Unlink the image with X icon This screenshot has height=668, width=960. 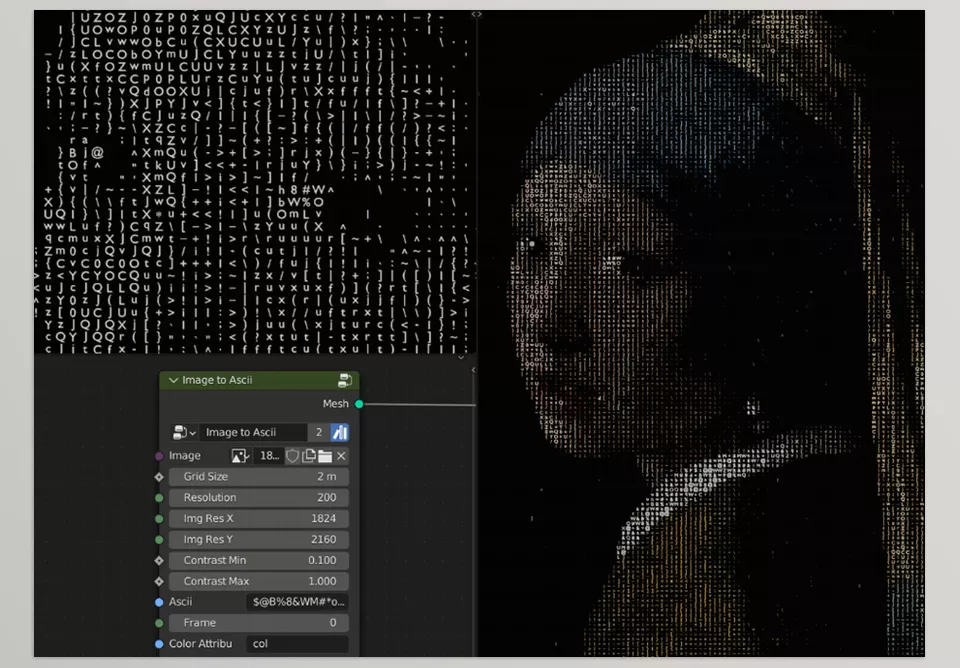tap(342, 456)
